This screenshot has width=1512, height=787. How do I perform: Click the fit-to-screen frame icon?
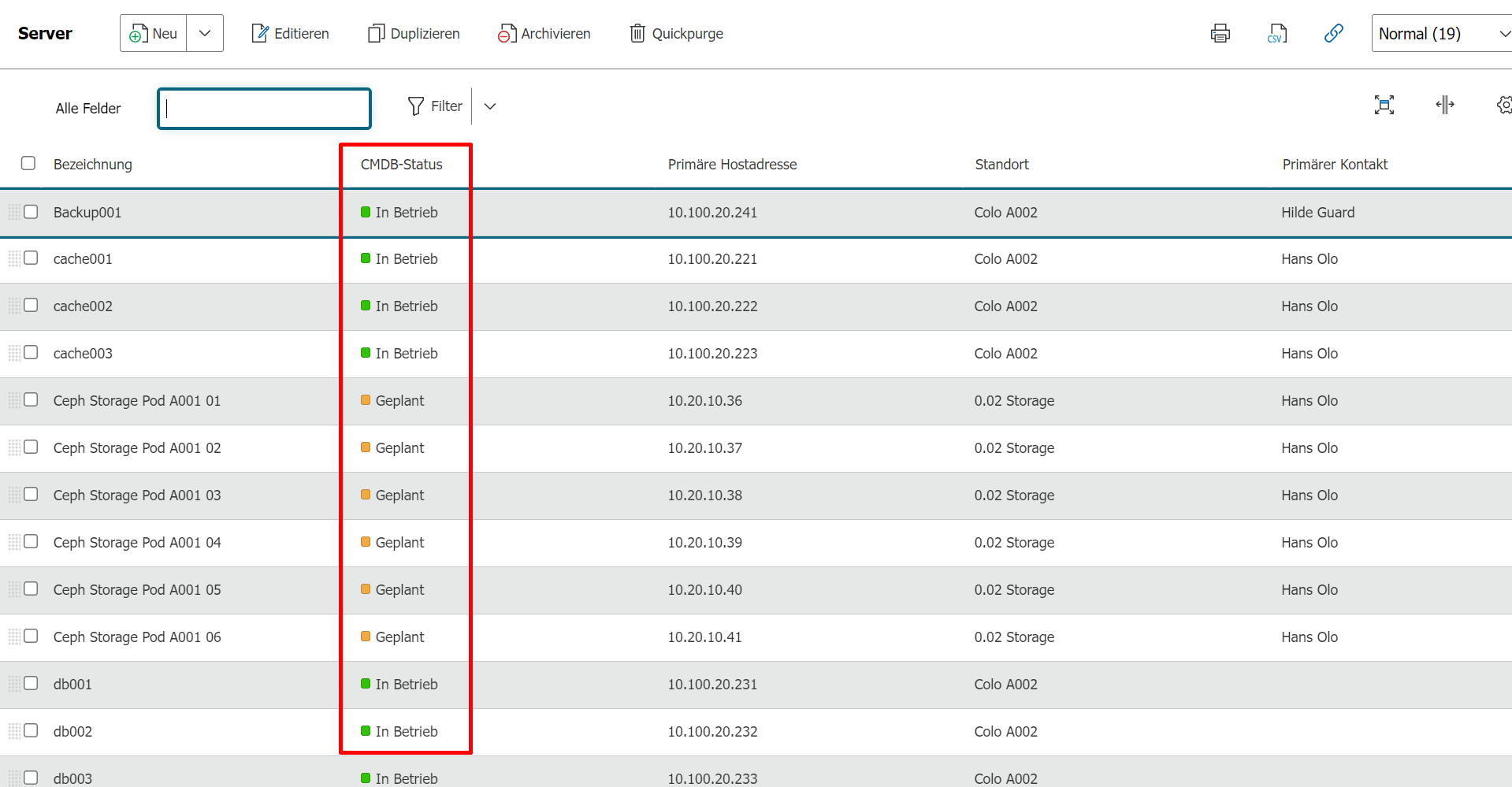[1384, 105]
